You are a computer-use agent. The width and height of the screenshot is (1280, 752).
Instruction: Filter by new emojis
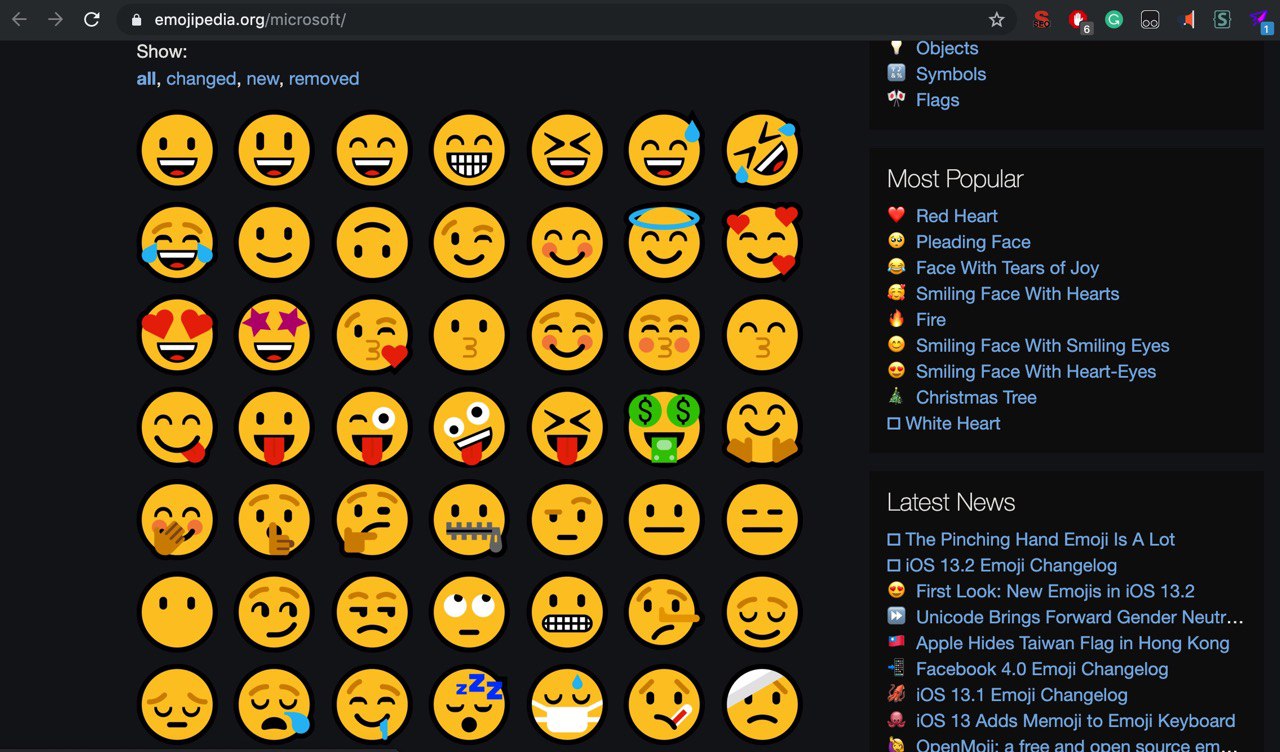(x=263, y=78)
